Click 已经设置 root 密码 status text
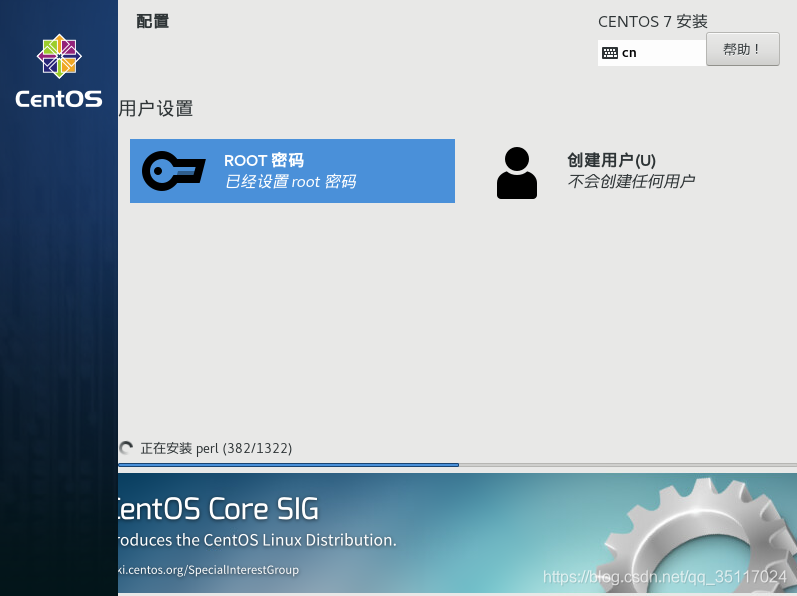Image resolution: width=797 pixels, height=596 pixels. pos(290,181)
